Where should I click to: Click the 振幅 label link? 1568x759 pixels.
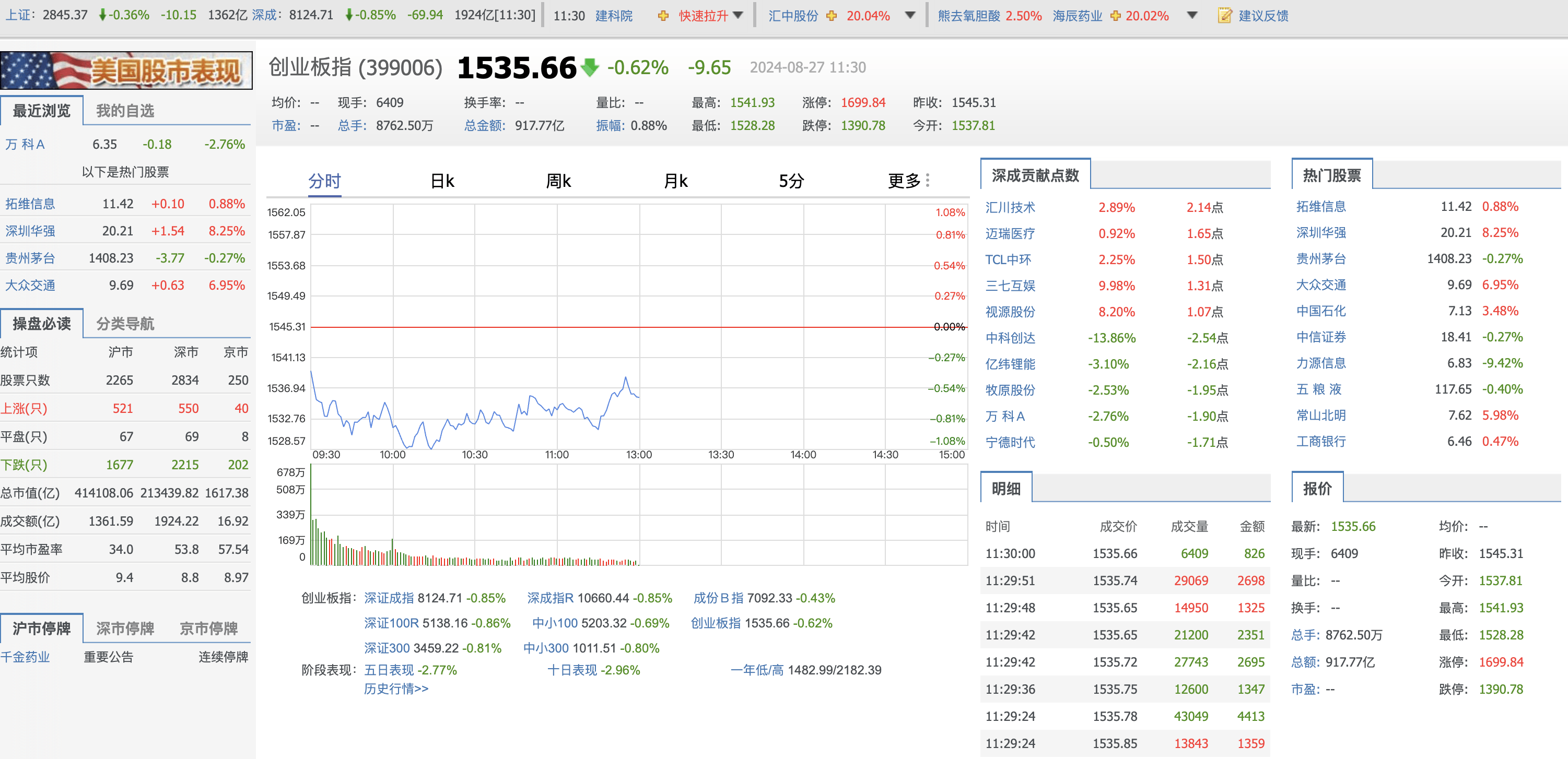[611, 126]
